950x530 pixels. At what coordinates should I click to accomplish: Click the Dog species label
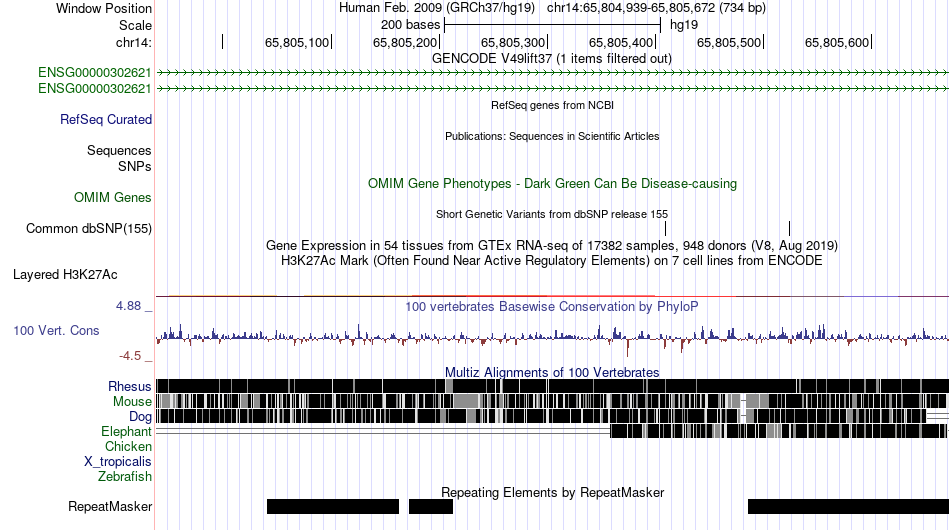(140, 417)
